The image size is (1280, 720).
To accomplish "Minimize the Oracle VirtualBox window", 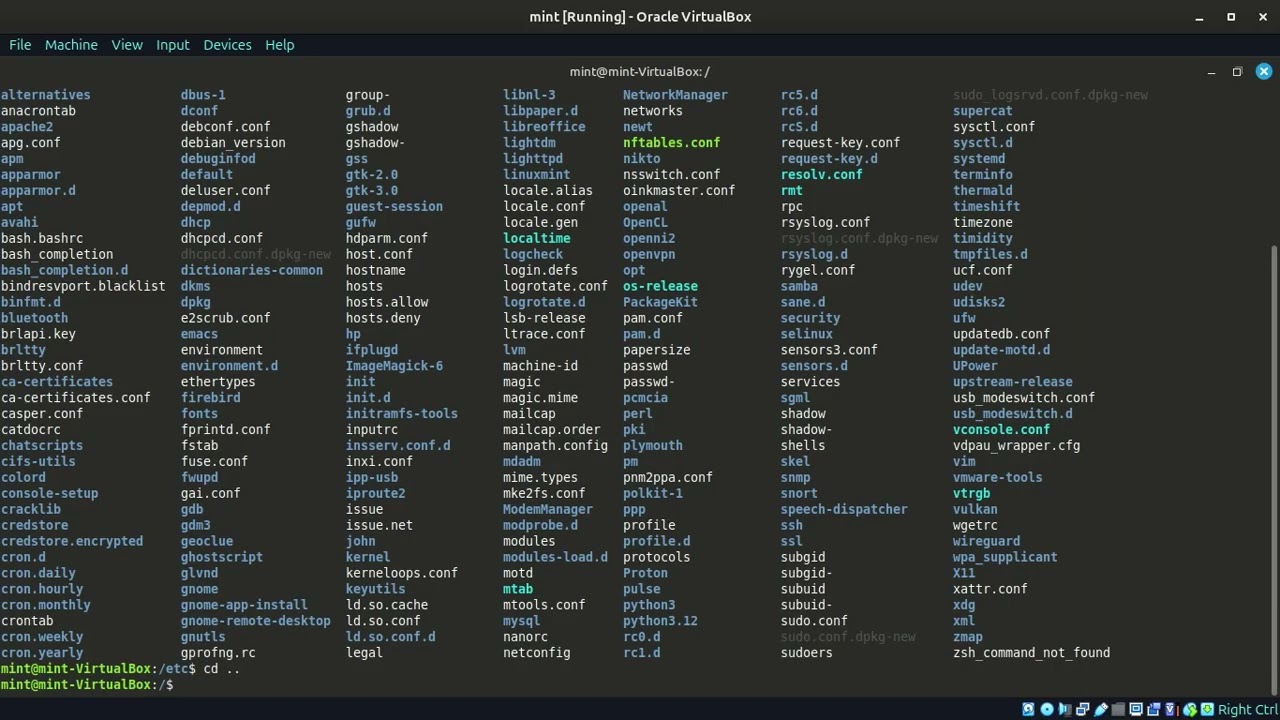I will [1199, 17].
